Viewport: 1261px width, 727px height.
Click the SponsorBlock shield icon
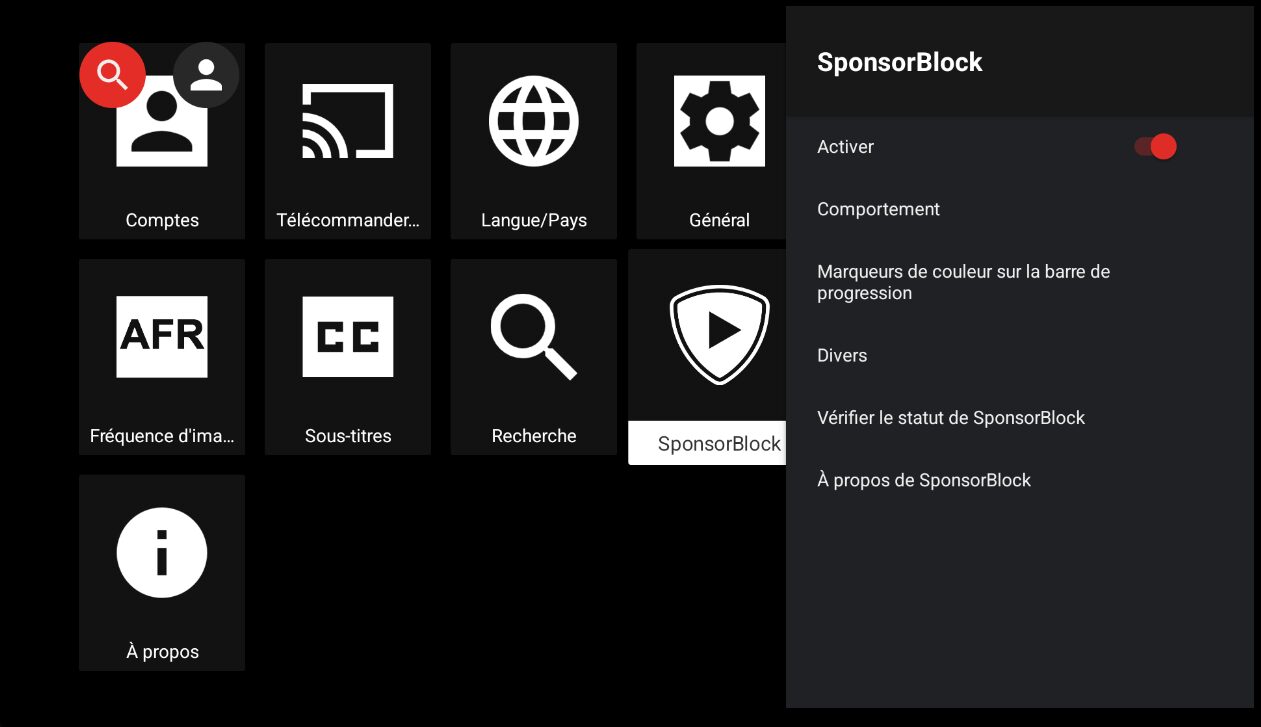click(718, 334)
